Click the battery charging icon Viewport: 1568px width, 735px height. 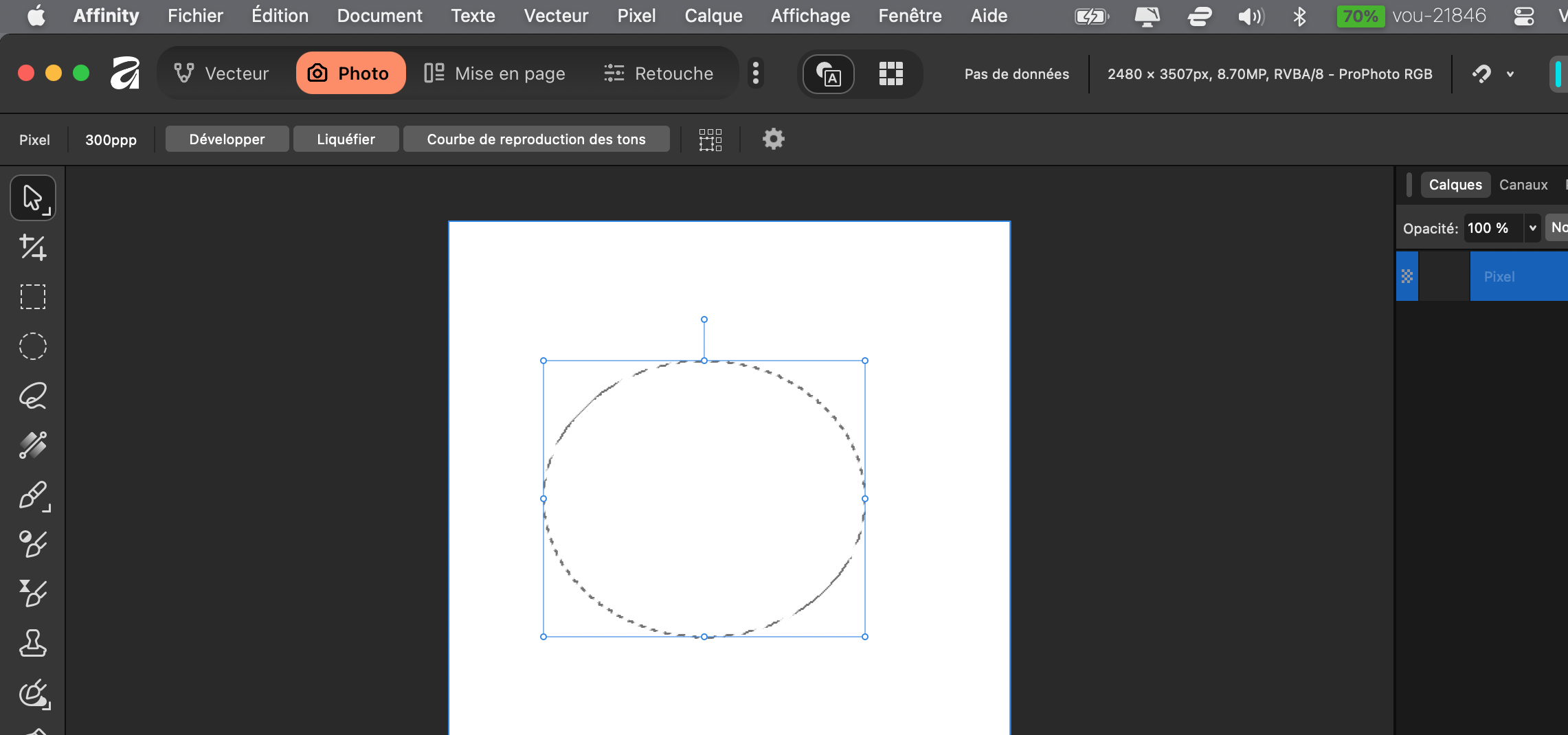(1092, 16)
